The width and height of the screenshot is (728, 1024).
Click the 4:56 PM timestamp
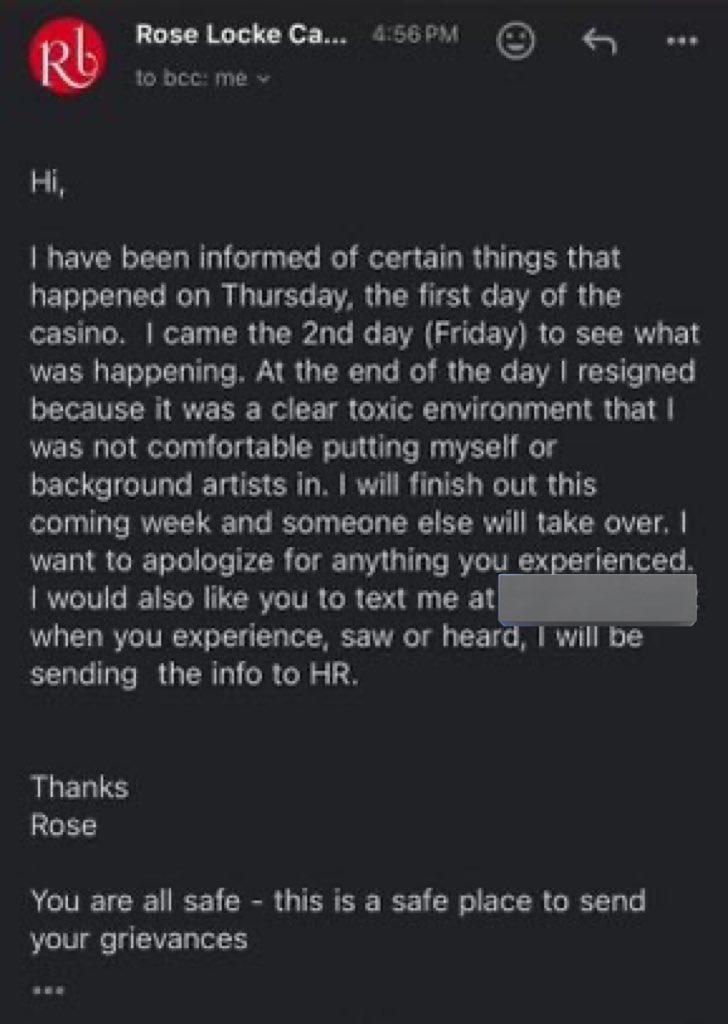414,35
